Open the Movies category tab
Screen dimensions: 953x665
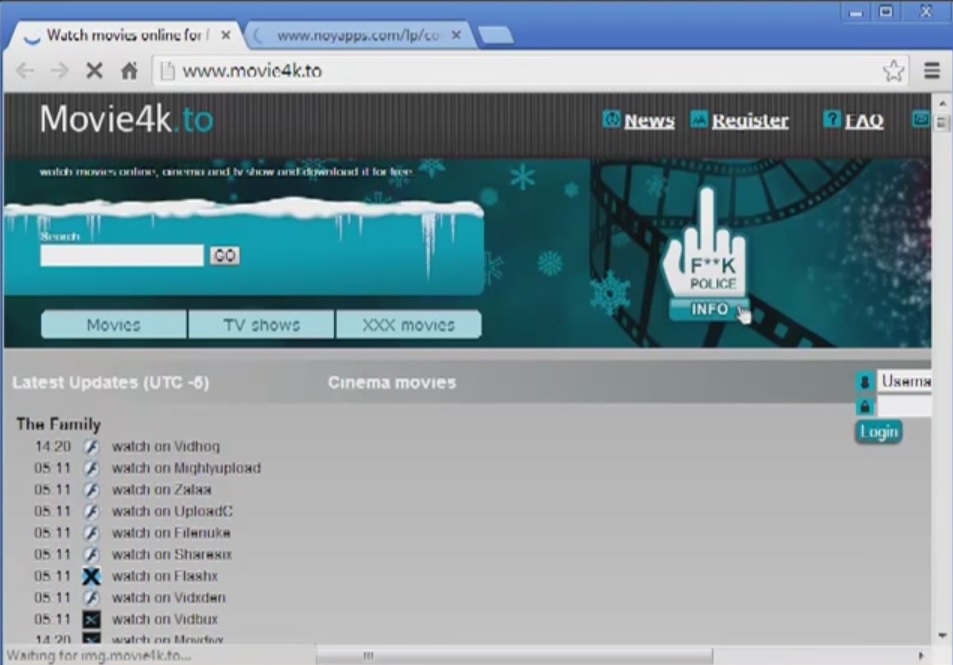(114, 325)
